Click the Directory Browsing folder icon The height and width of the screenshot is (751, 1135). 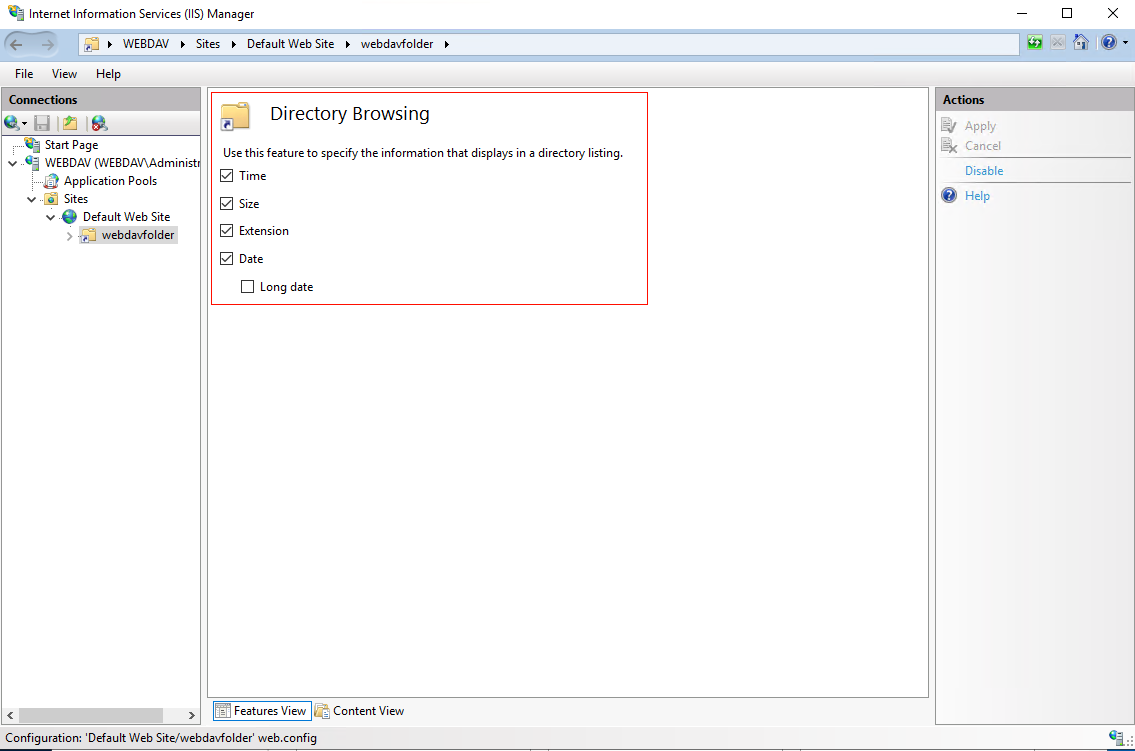tap(235, 116)
